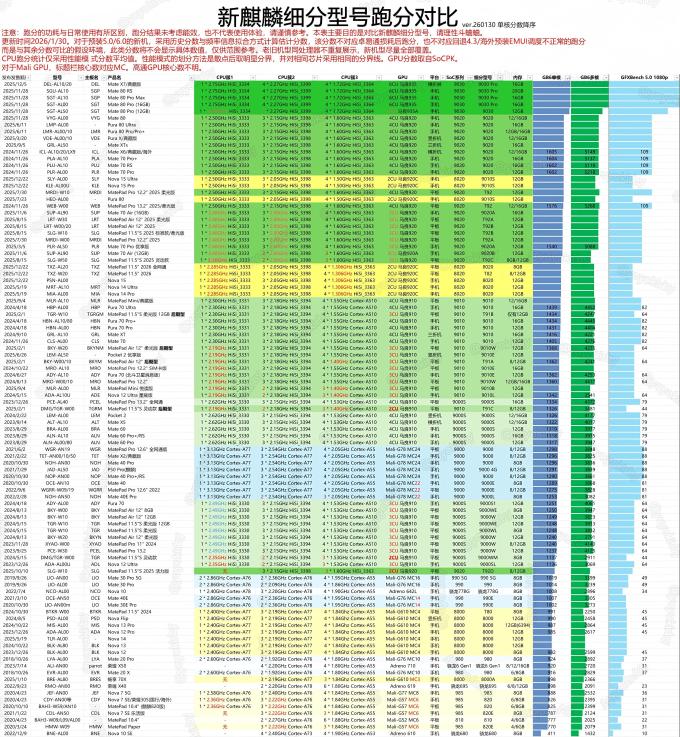The width and height of the screenshot is (680, 737).
Task: Select the Nova Flip product cell
Action: pyautogui.click(x=117, y=619)
